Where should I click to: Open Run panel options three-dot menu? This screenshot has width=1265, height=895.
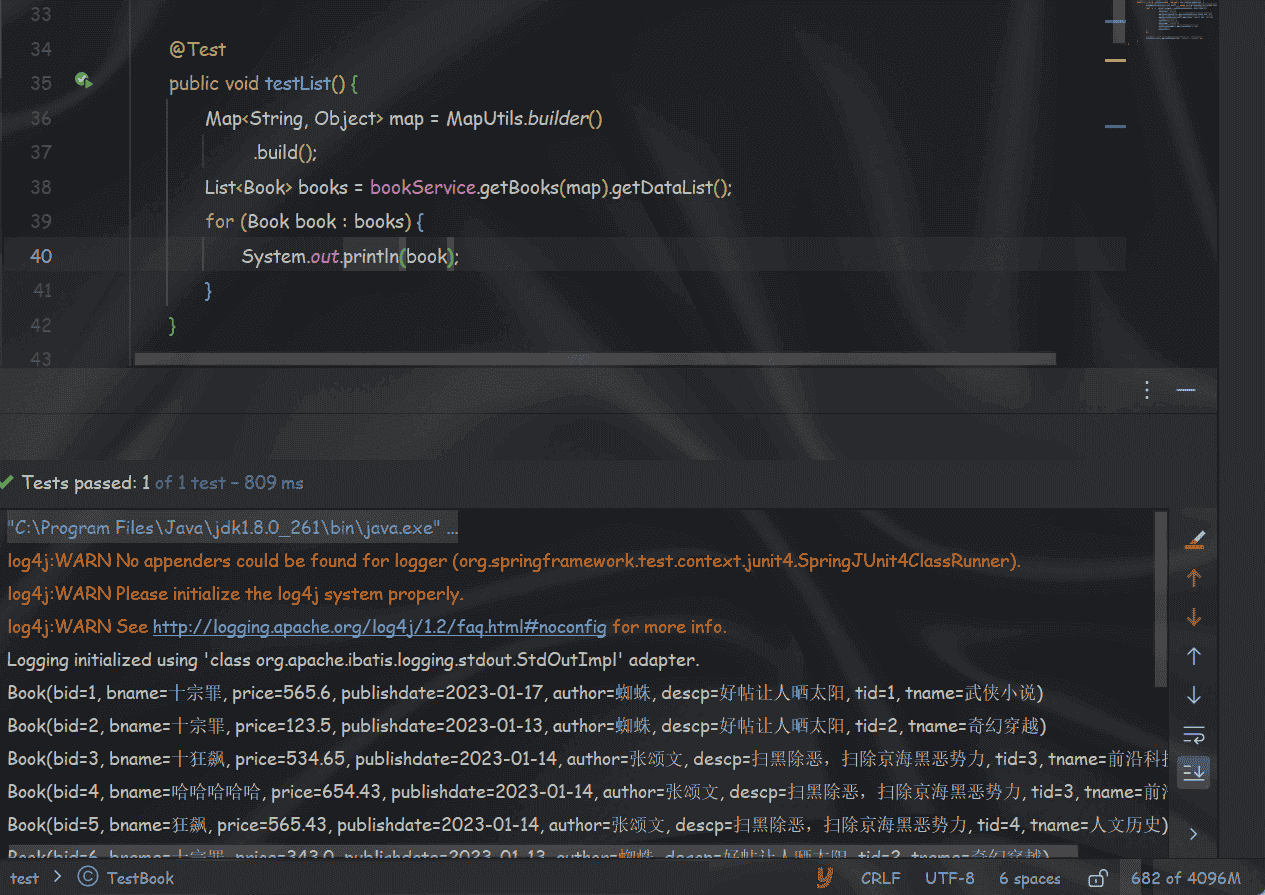1147,390
